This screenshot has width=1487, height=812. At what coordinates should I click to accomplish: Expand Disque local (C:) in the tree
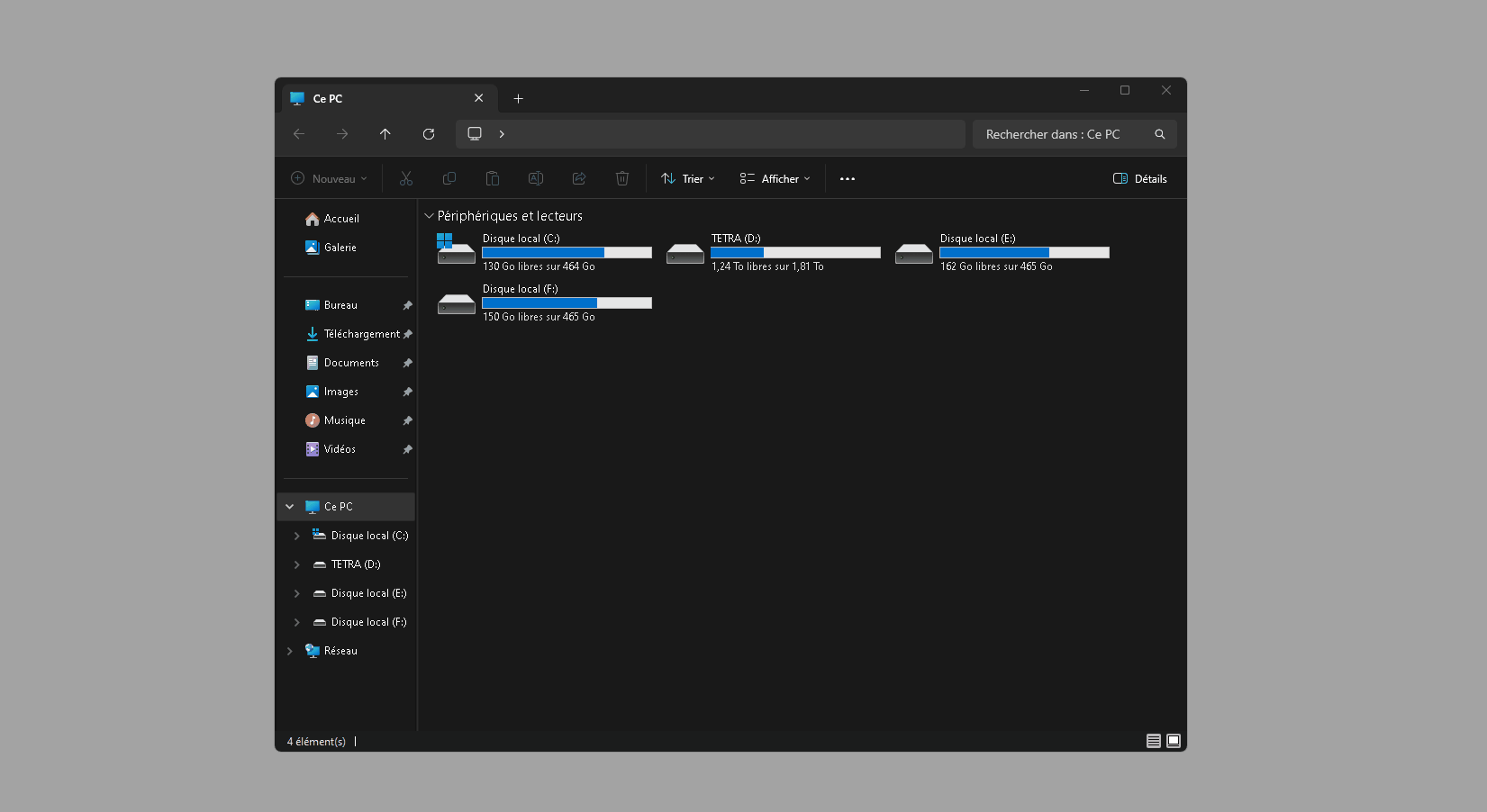click(297, 536)
